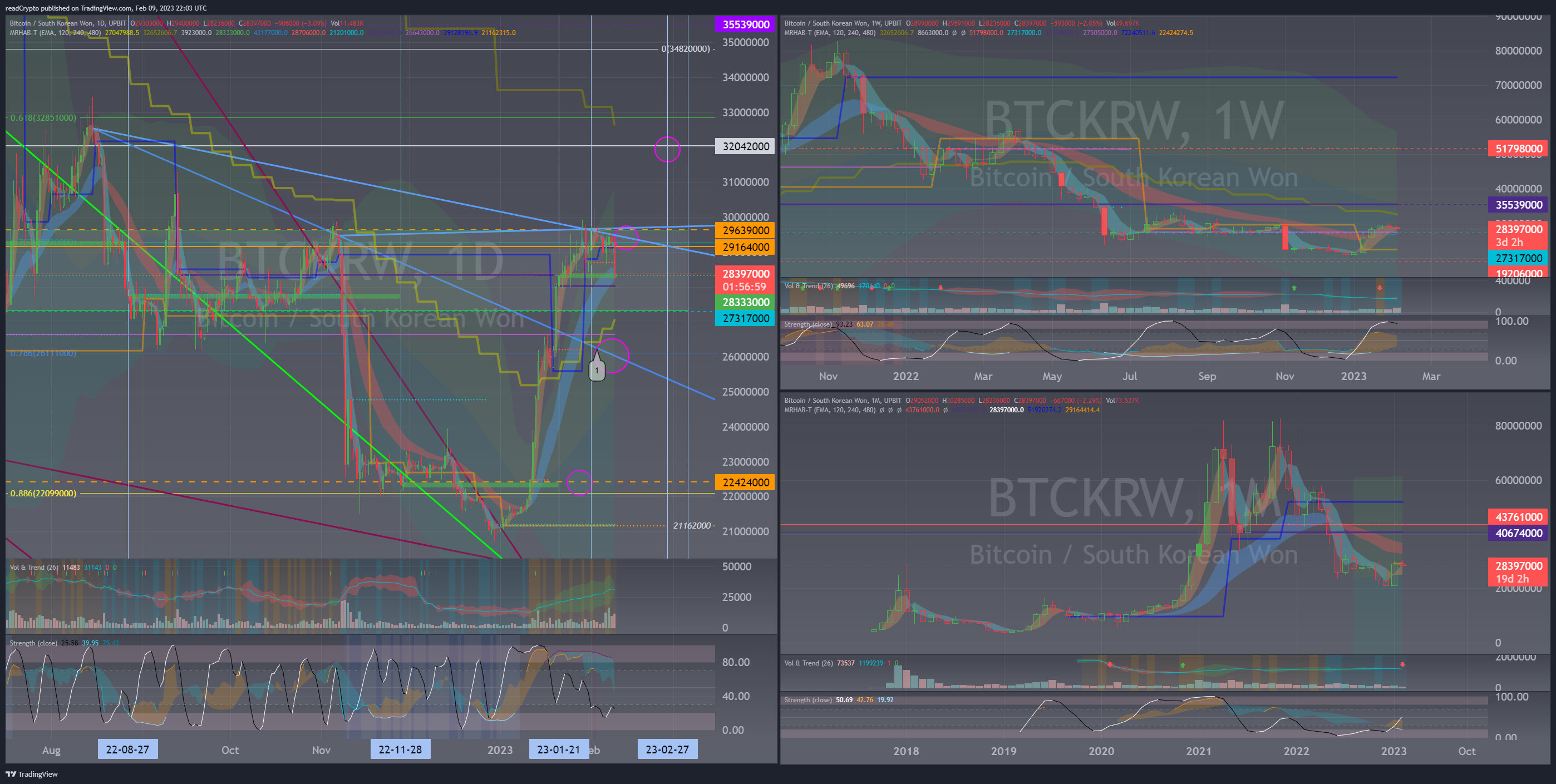Click the white 32042000 price label
This screenshot has height=784, width=1556.
pos(745,146)
